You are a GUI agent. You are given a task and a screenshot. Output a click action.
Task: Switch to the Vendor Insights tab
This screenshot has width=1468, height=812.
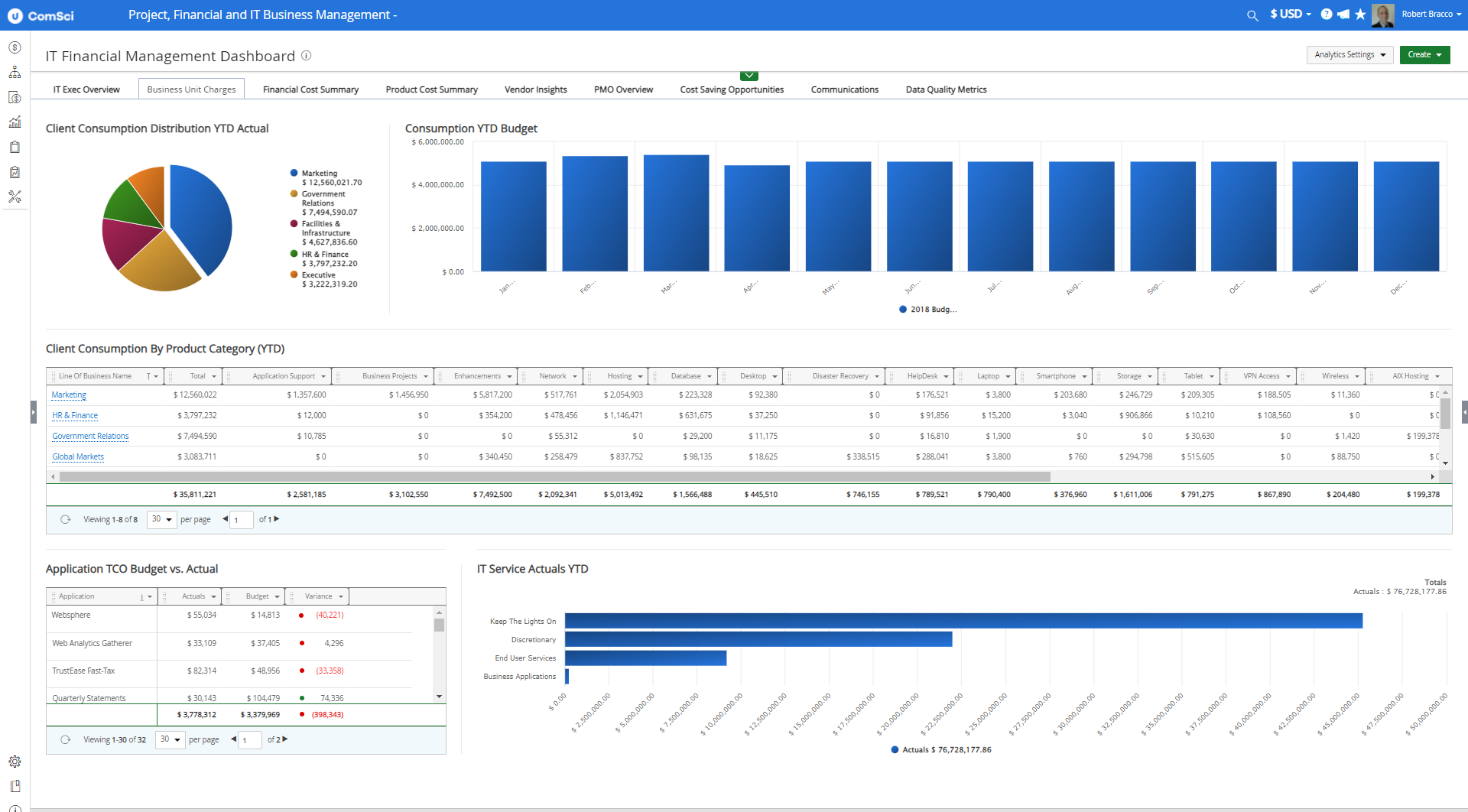tap(535, 89)
